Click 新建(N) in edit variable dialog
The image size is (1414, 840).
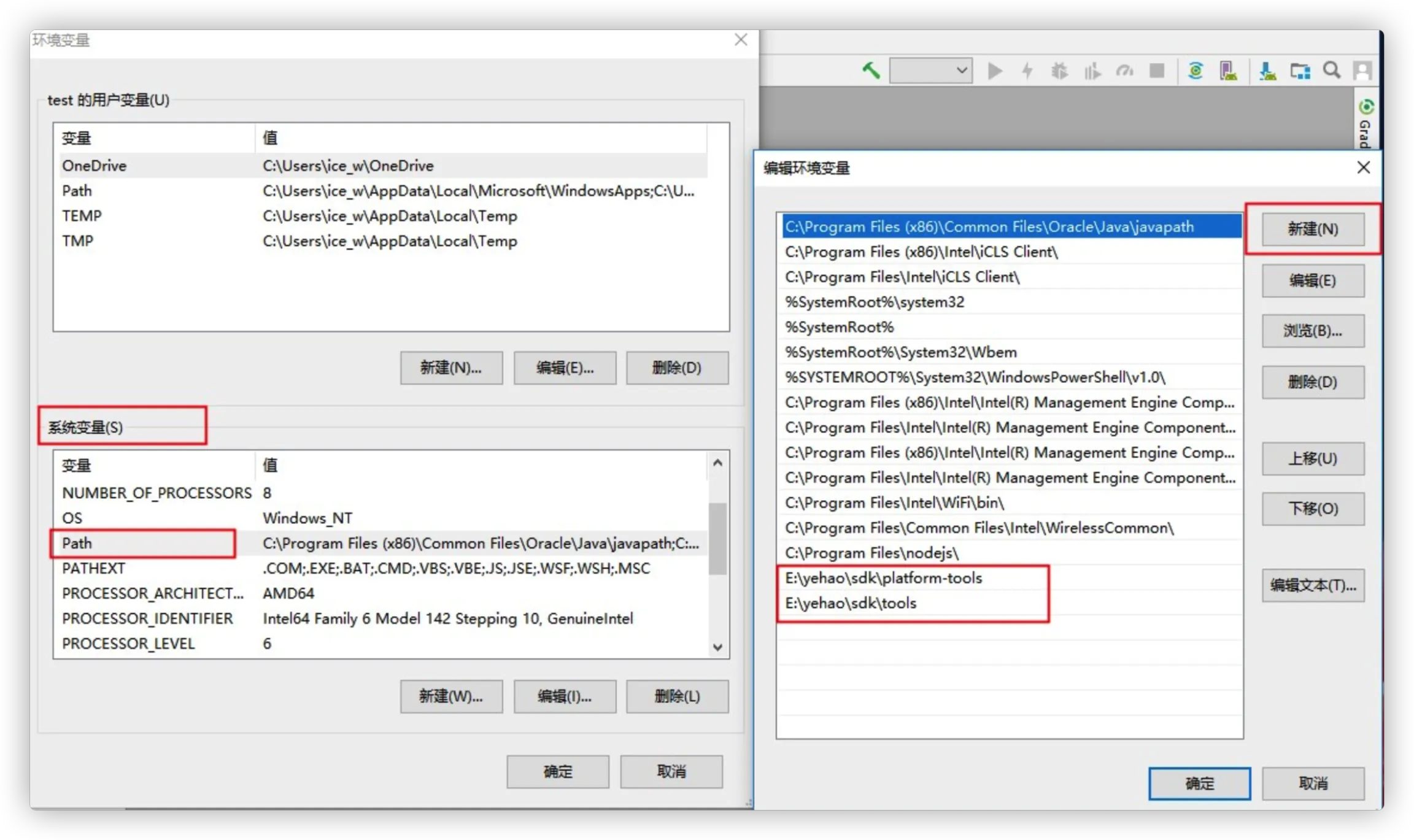[1312, 229]
